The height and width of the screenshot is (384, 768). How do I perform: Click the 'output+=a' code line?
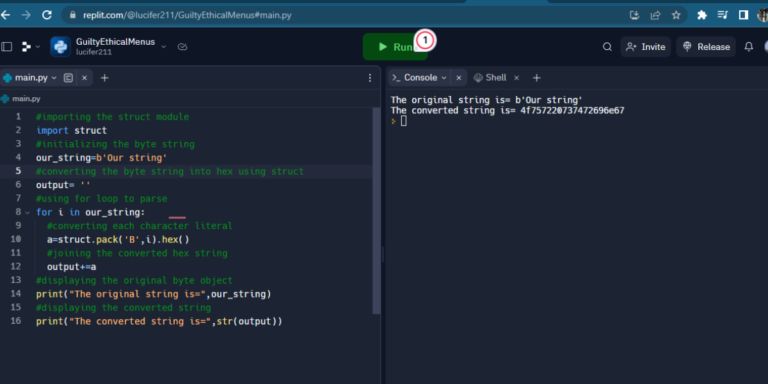72,267
